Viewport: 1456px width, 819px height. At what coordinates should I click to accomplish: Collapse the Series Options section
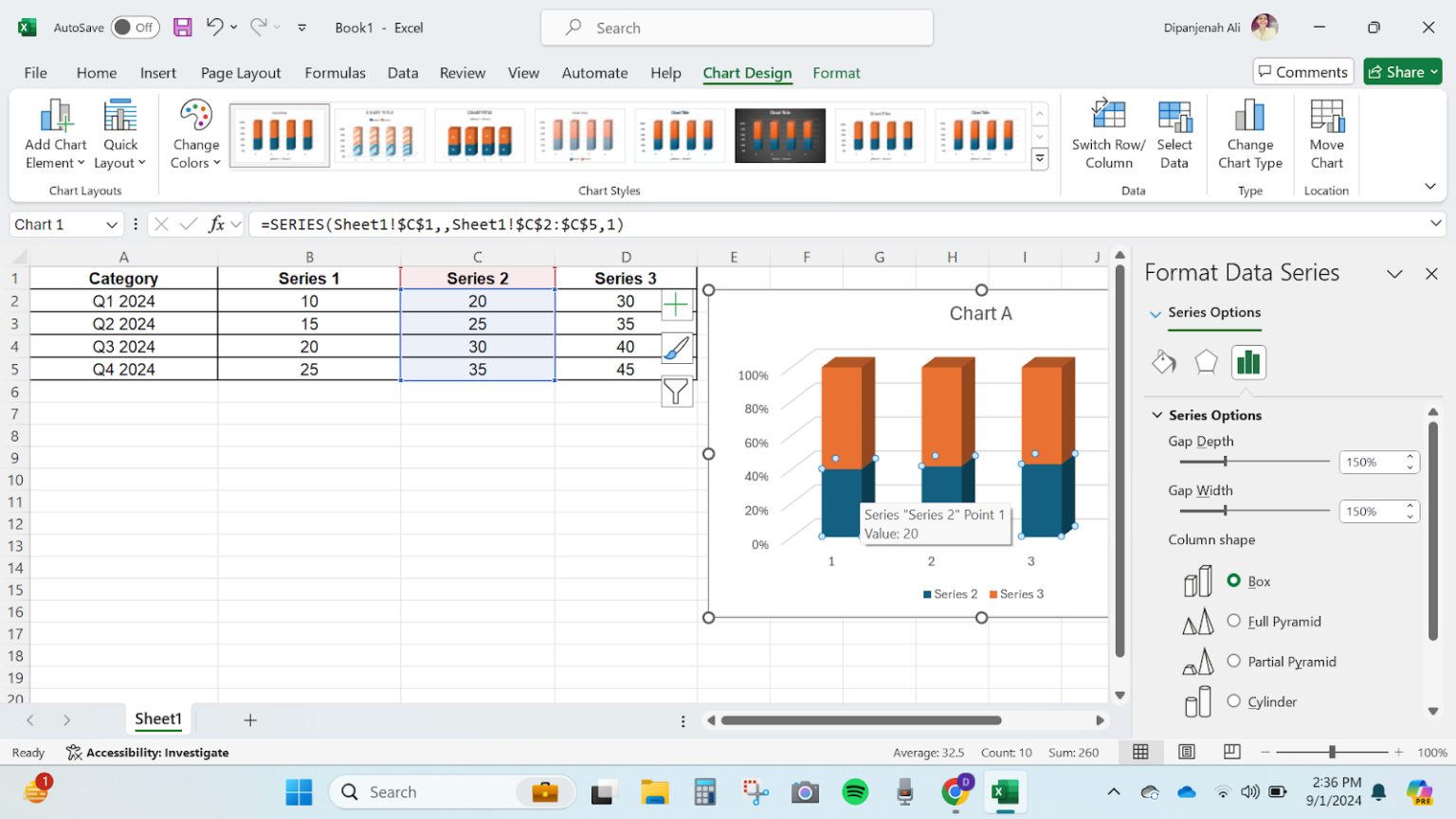pyautogui.click(x=1156, y=414)
